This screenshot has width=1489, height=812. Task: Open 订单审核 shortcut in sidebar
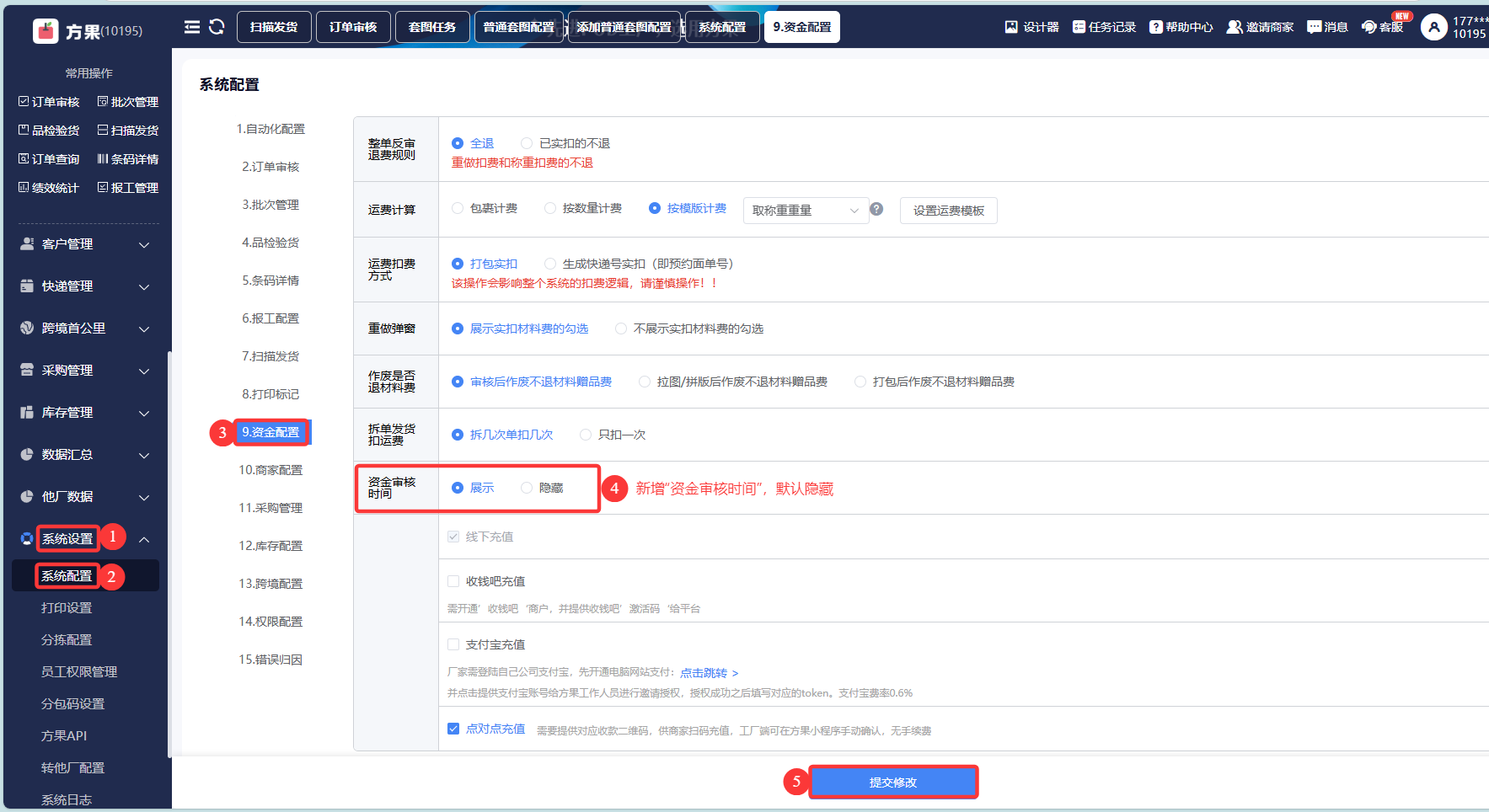[x=49, y=102]
